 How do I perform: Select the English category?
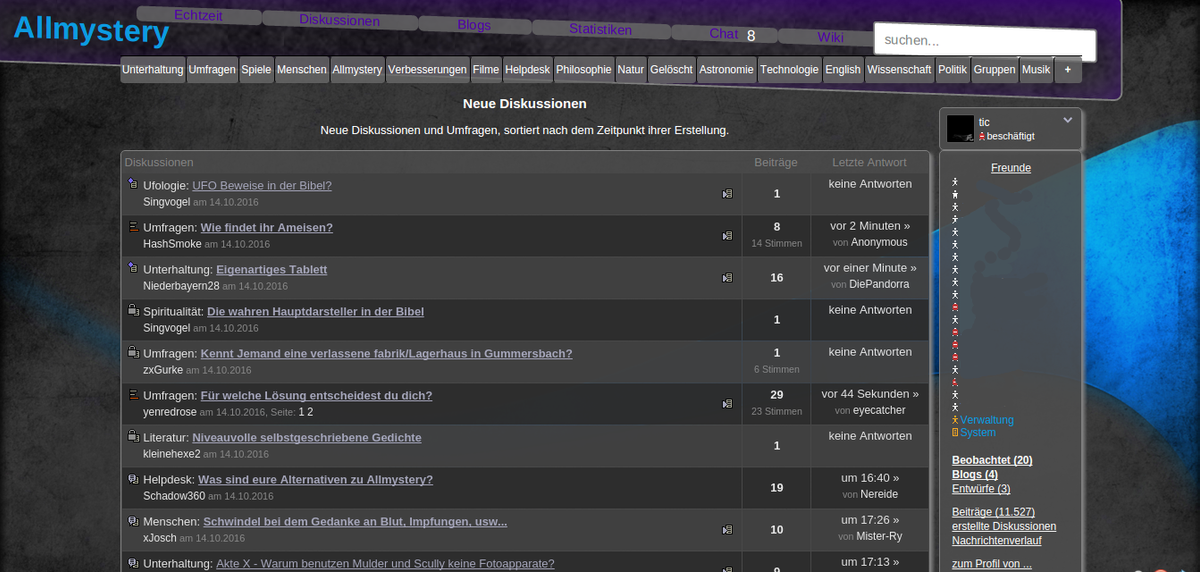pyautogui.click(x=843, y=70)
